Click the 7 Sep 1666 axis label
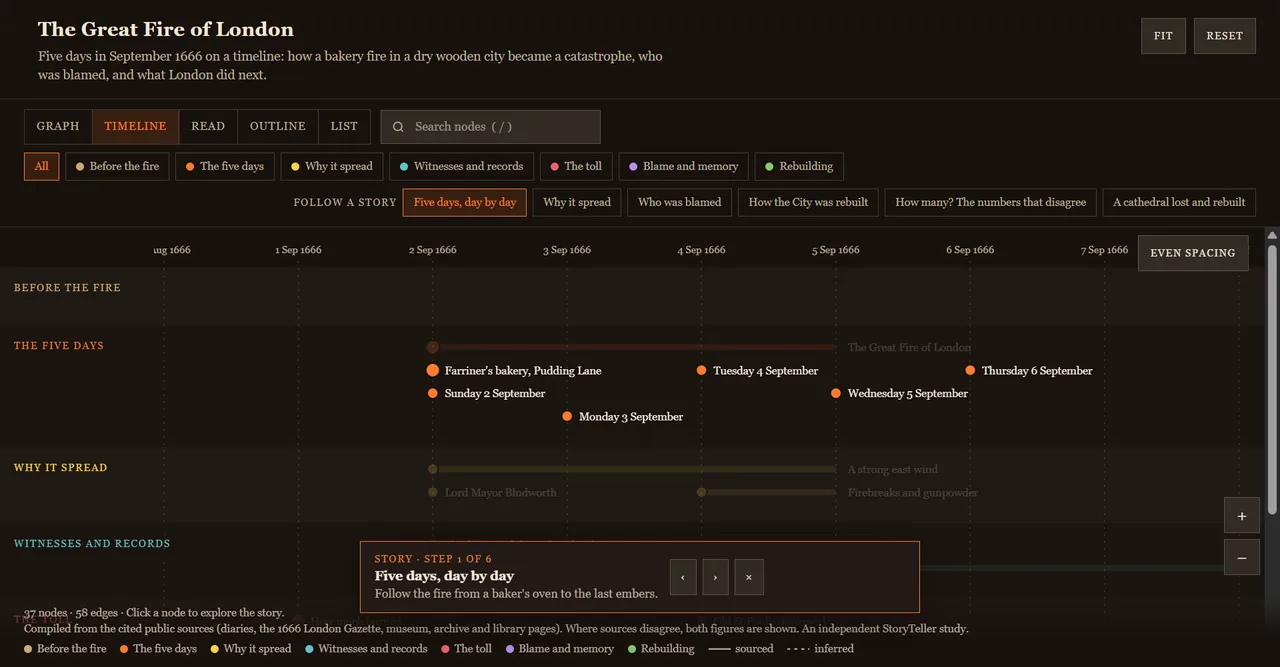The width and height of the screenshot is (1280, 667). (x=1105, y=250)
